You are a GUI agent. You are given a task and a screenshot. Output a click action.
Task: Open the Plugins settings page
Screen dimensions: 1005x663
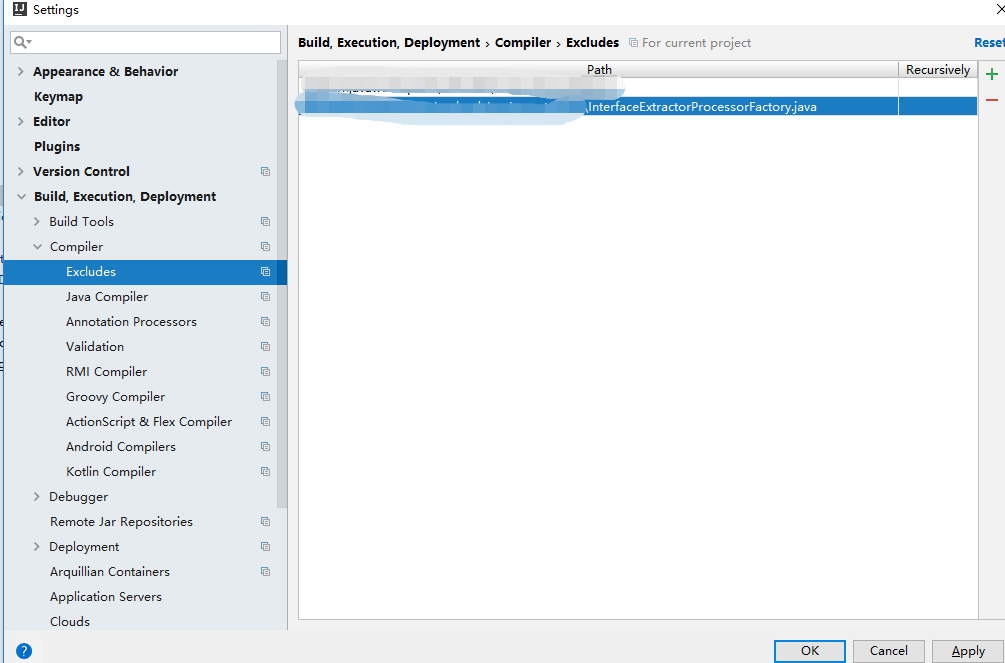coord(57,147)
